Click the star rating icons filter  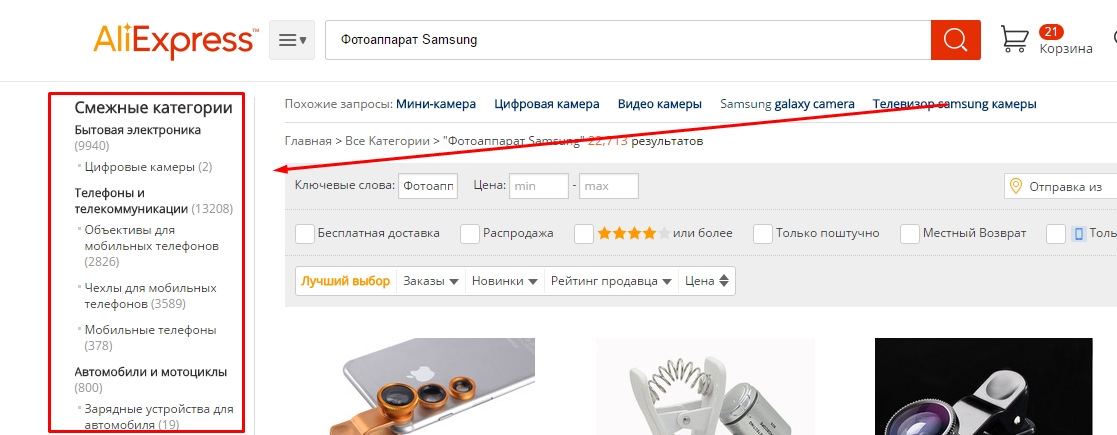[633, 233]
